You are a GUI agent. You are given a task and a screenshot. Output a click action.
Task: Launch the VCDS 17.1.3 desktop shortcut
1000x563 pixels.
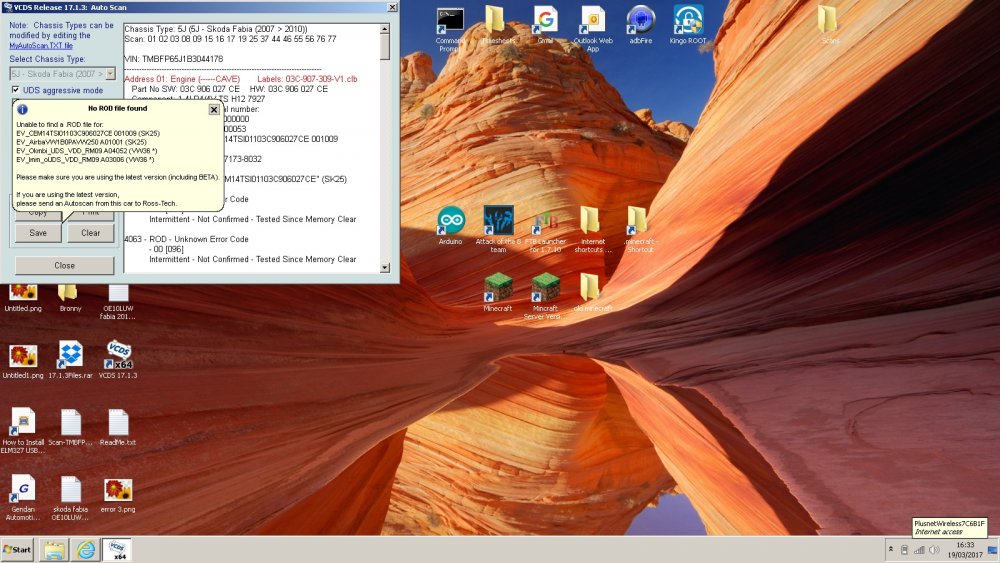click(x=118, y=360)
